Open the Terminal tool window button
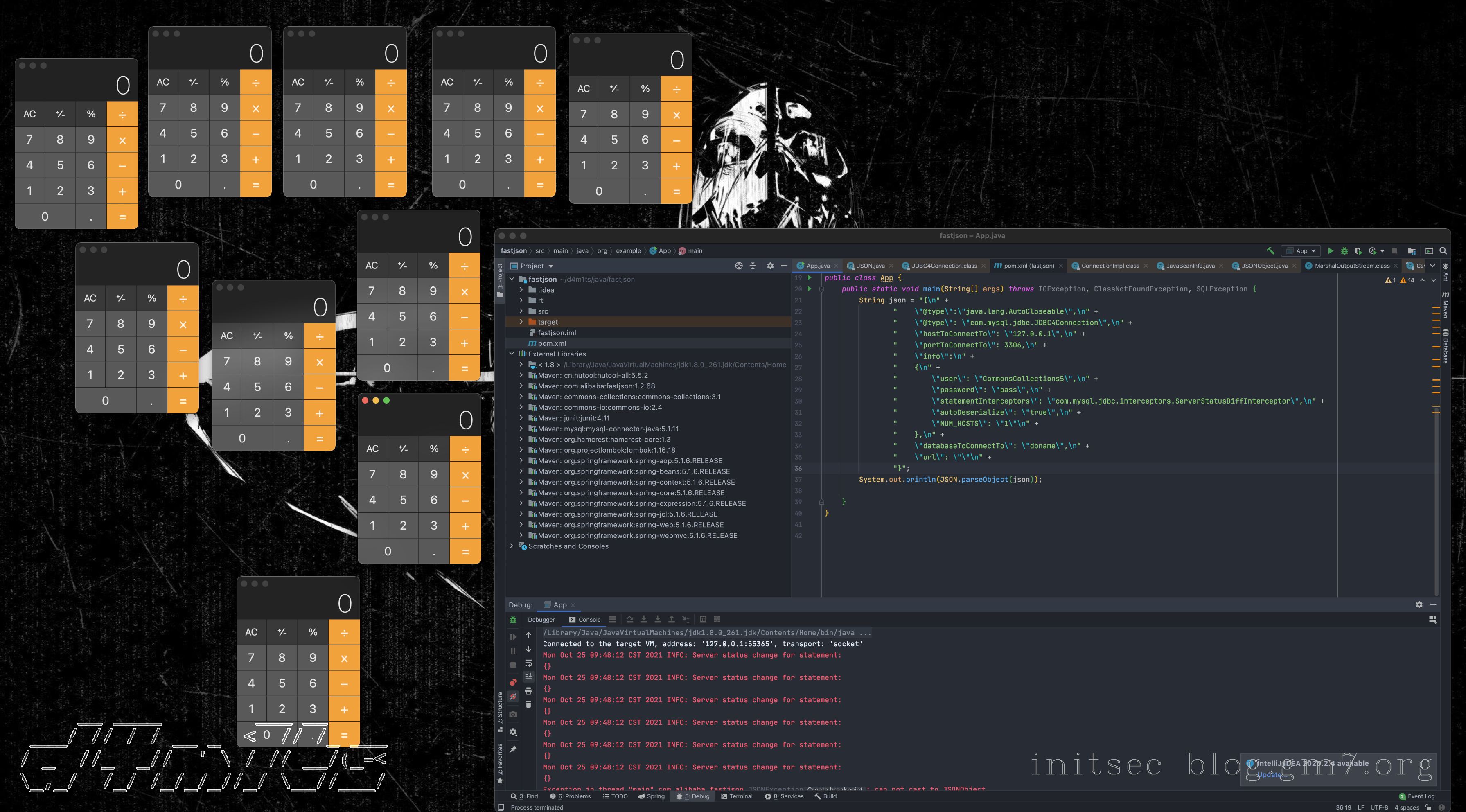Viewport: 1466px width, 812px height. click(x=736, y=796)
